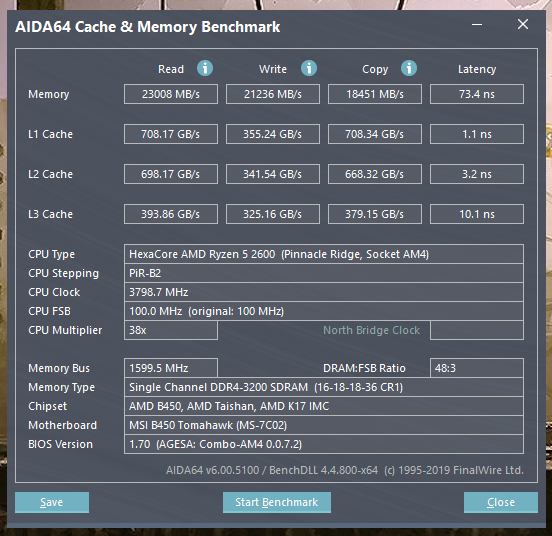The height and width of the screenshot is (536, 552).
Task: Click Memory copy value 18451 MB/s
Action: coord(375,94)
